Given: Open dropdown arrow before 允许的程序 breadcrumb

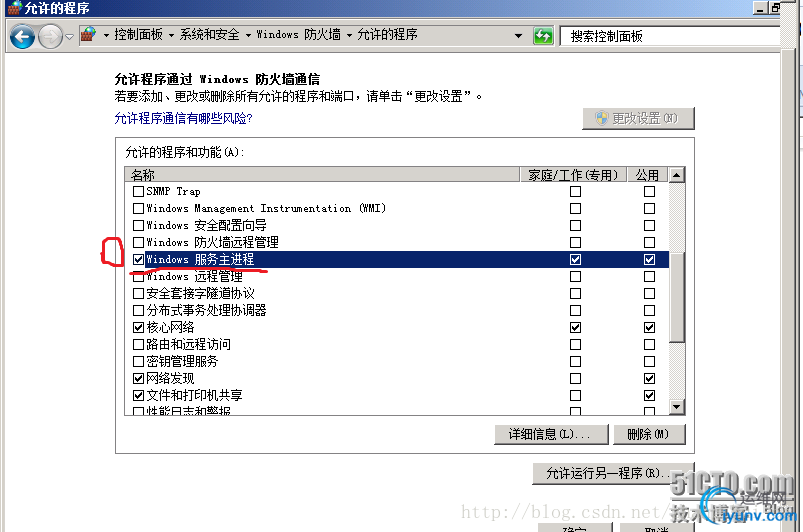Looking at the screenshot, I should point(349,35).
